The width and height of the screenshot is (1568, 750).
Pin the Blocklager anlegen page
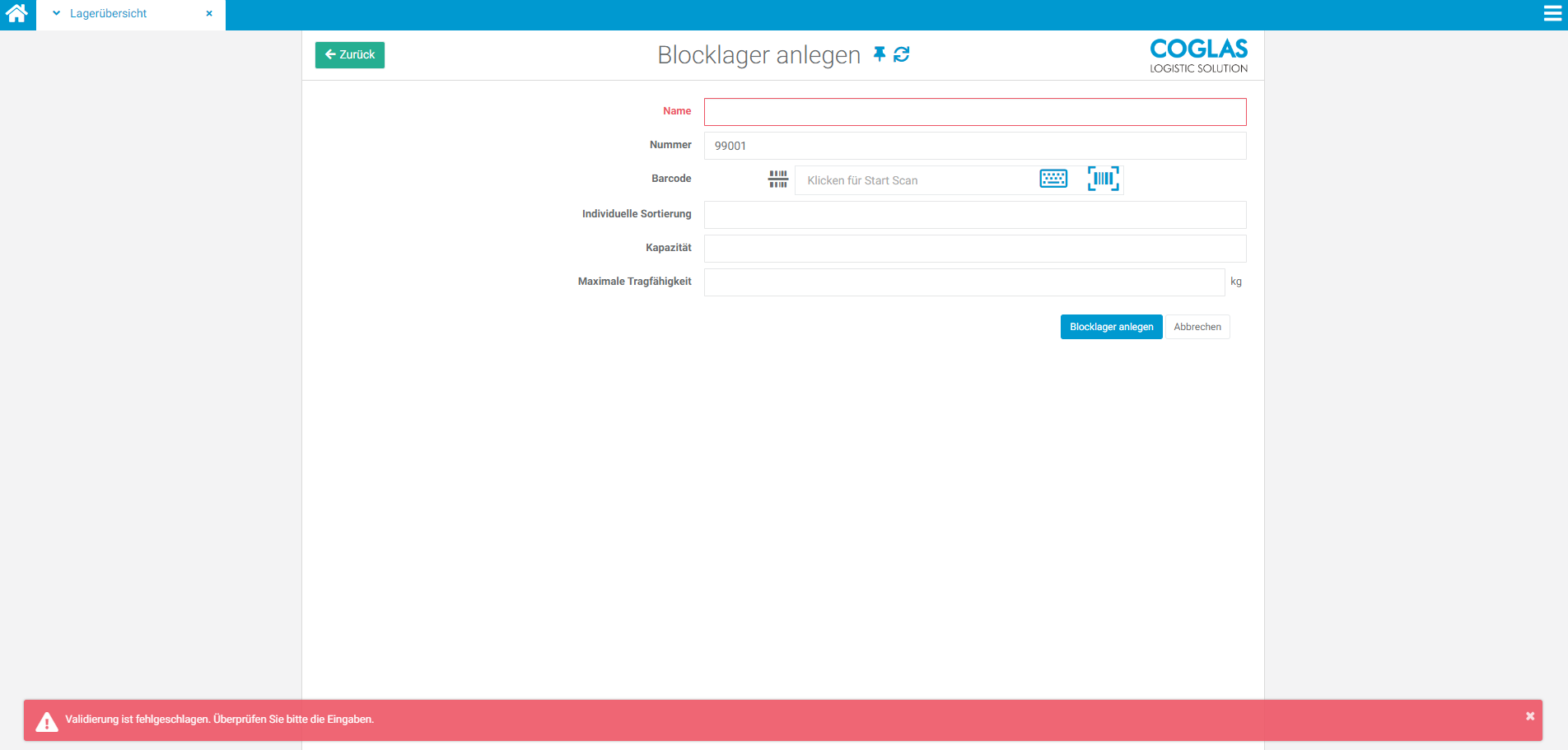(880, 54)
